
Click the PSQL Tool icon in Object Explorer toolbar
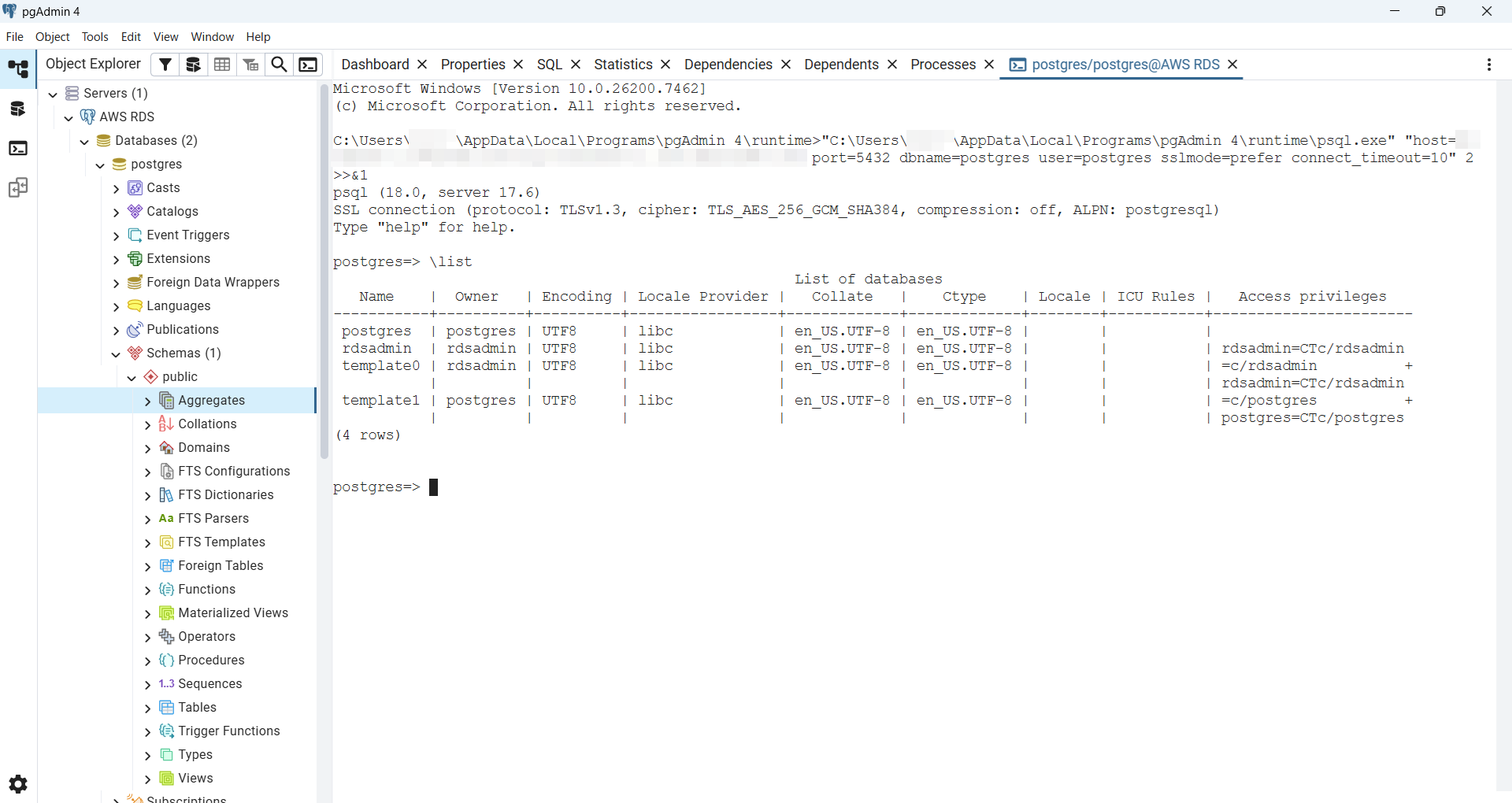coord(308,65)
